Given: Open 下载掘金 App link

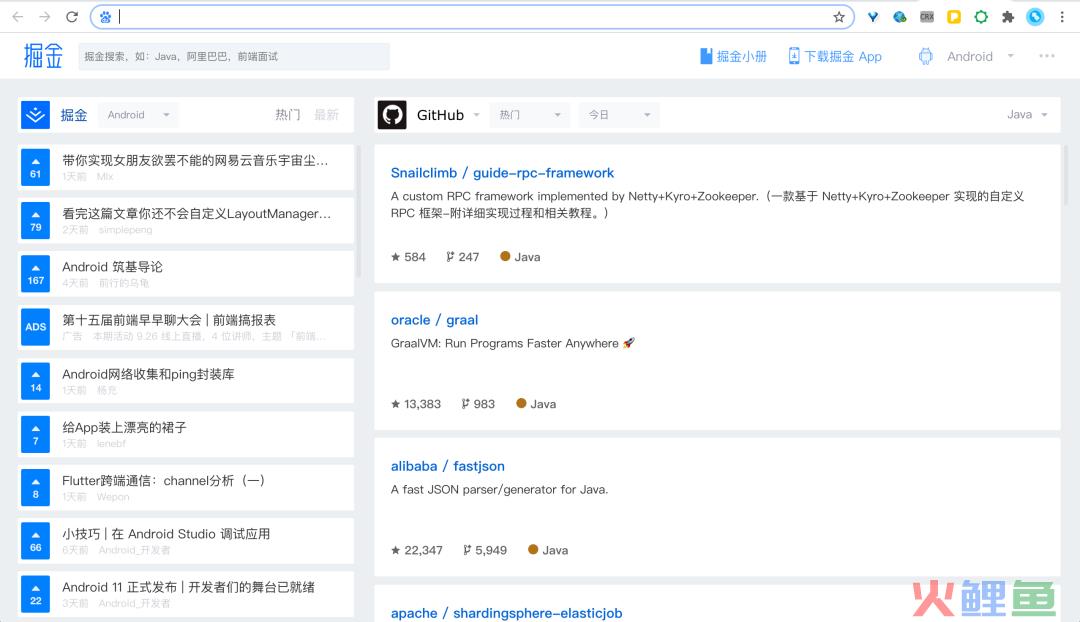Looking at the screenshot, I should [x=835, y=56].
